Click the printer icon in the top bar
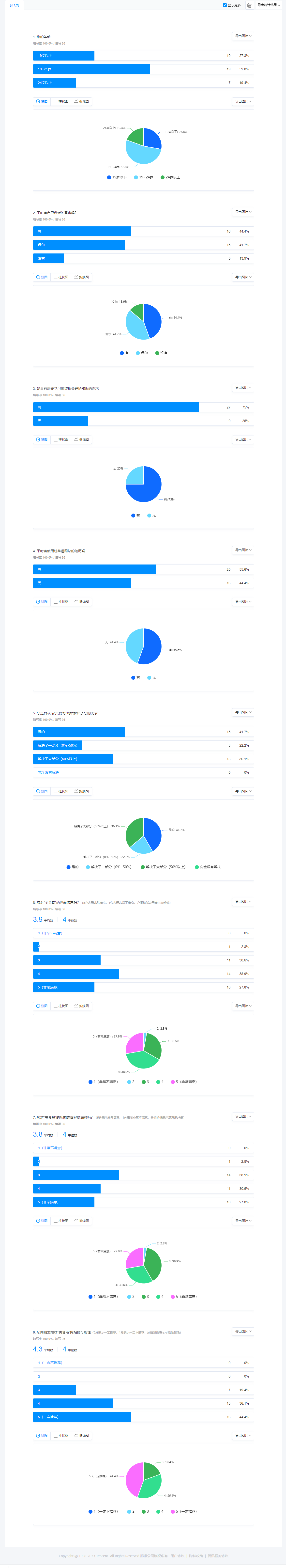The width and height of the screenshot is (286, 1568). coord(250,5)
